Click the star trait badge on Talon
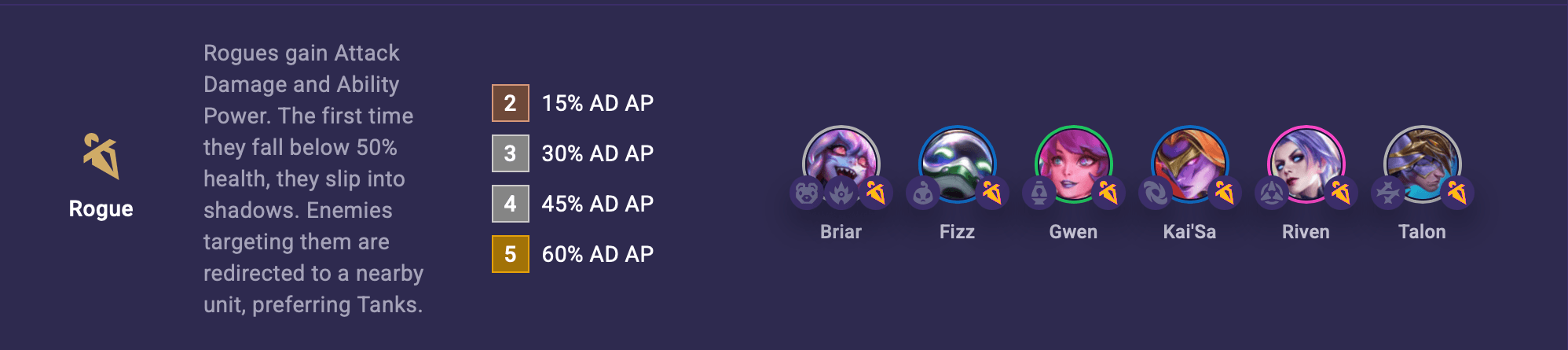Image resolution: width=1568 pixels, height=350 pixels. click(x=1388, y=193)
